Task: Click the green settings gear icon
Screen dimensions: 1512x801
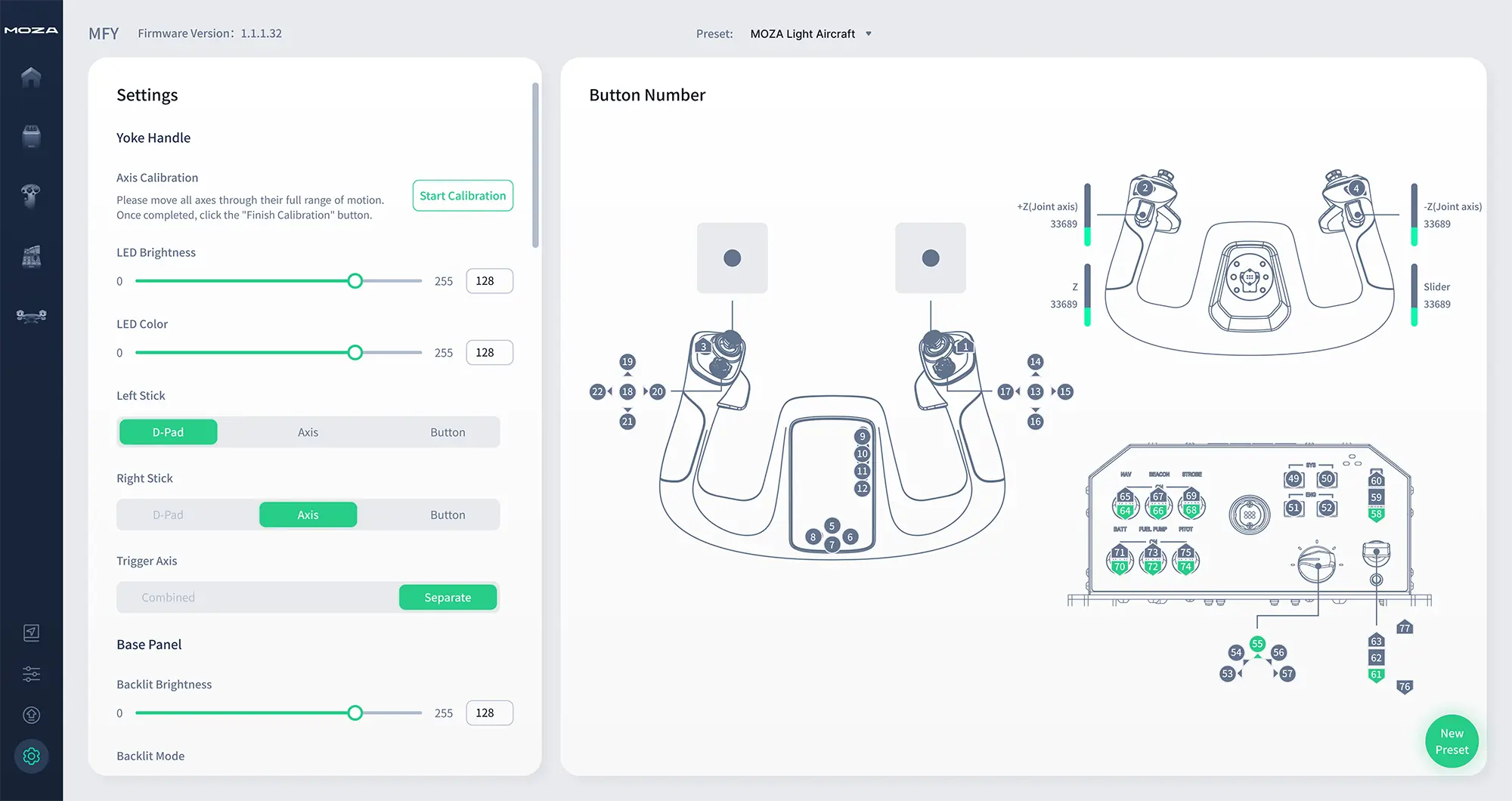Action: point(31,756)
